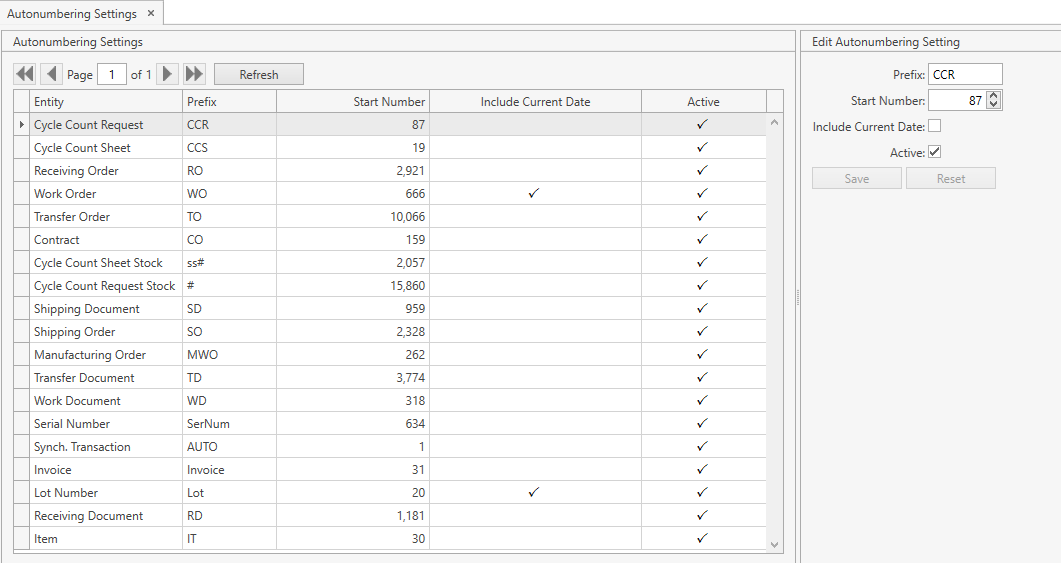Screen dimensions: 1061x563
Task: Click the Refresh button
Action: tap(259, 75)
